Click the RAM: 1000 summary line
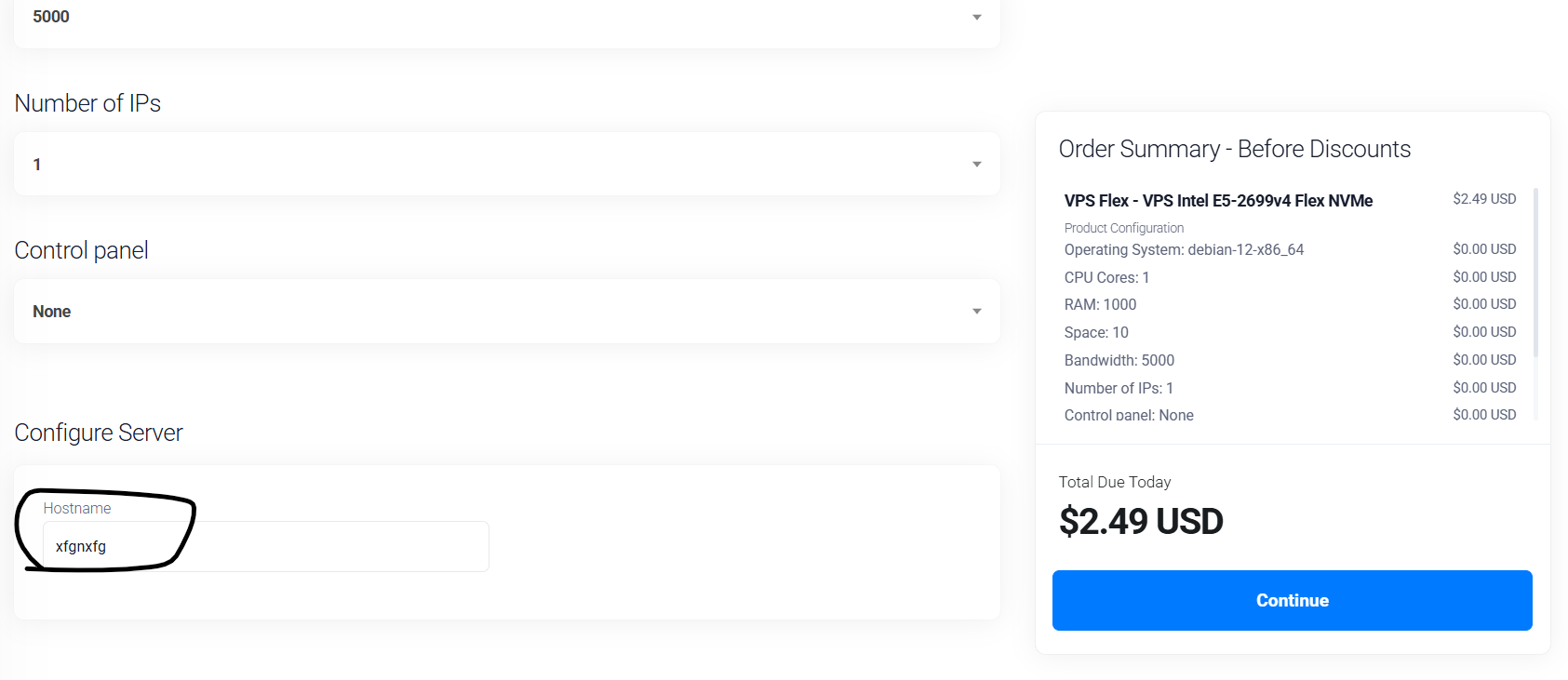 click(1100, 305)
